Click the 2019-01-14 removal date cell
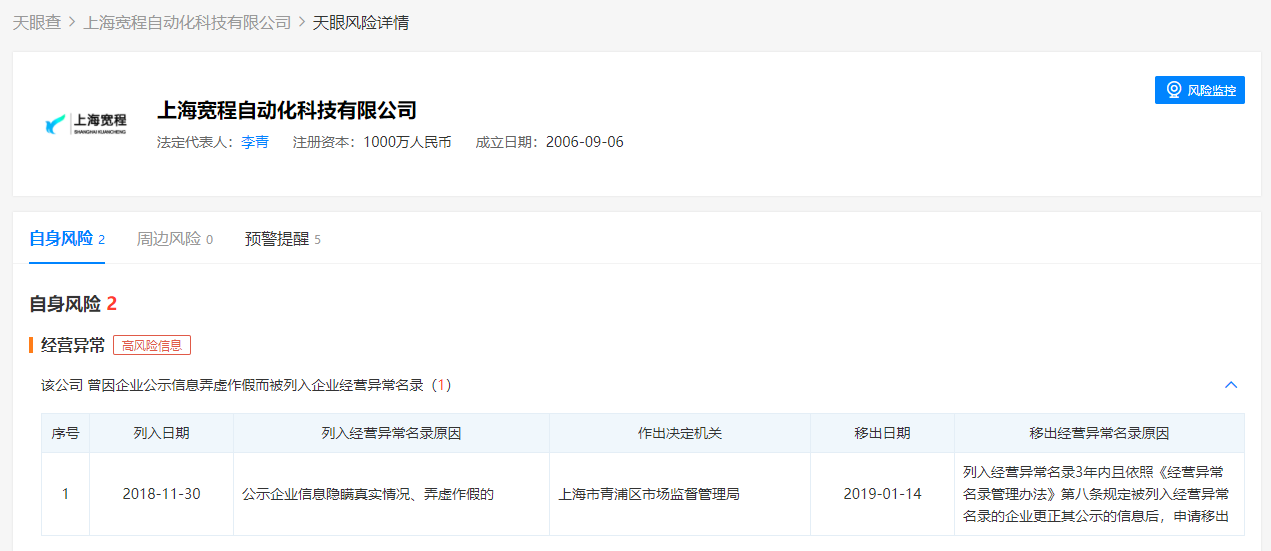 pyautogui.click(x=882, y=494)
